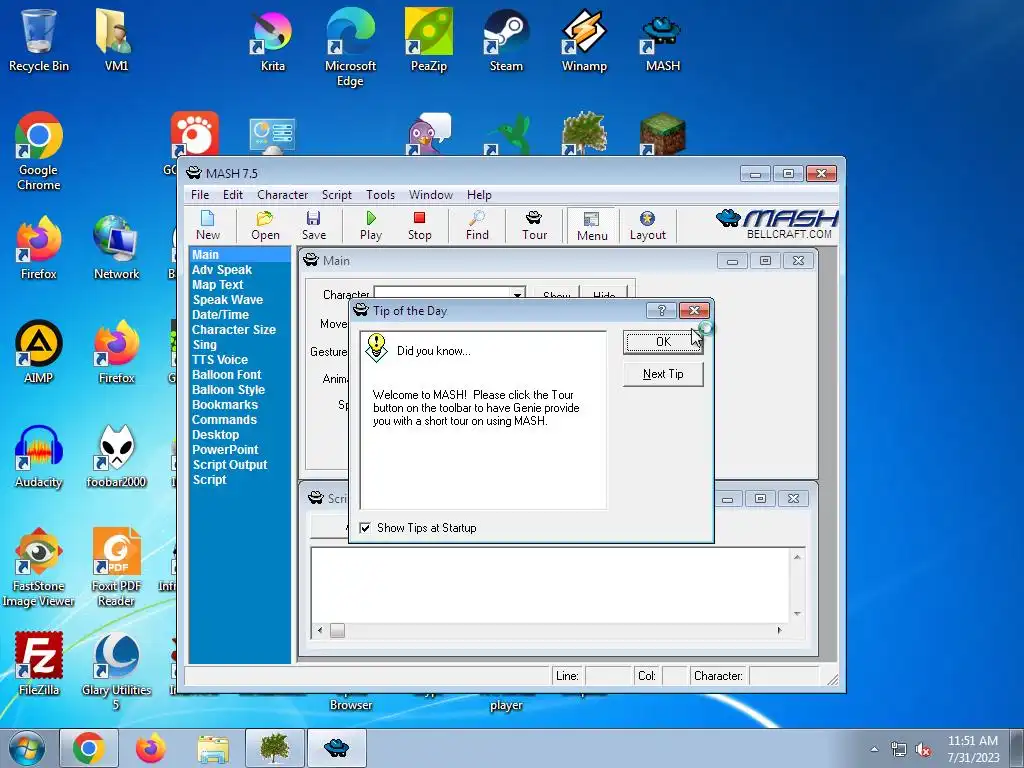Select Adv Speak in the sidebar
The width and height of the screenshot is (1024, 768).
(x=221, y=270)
